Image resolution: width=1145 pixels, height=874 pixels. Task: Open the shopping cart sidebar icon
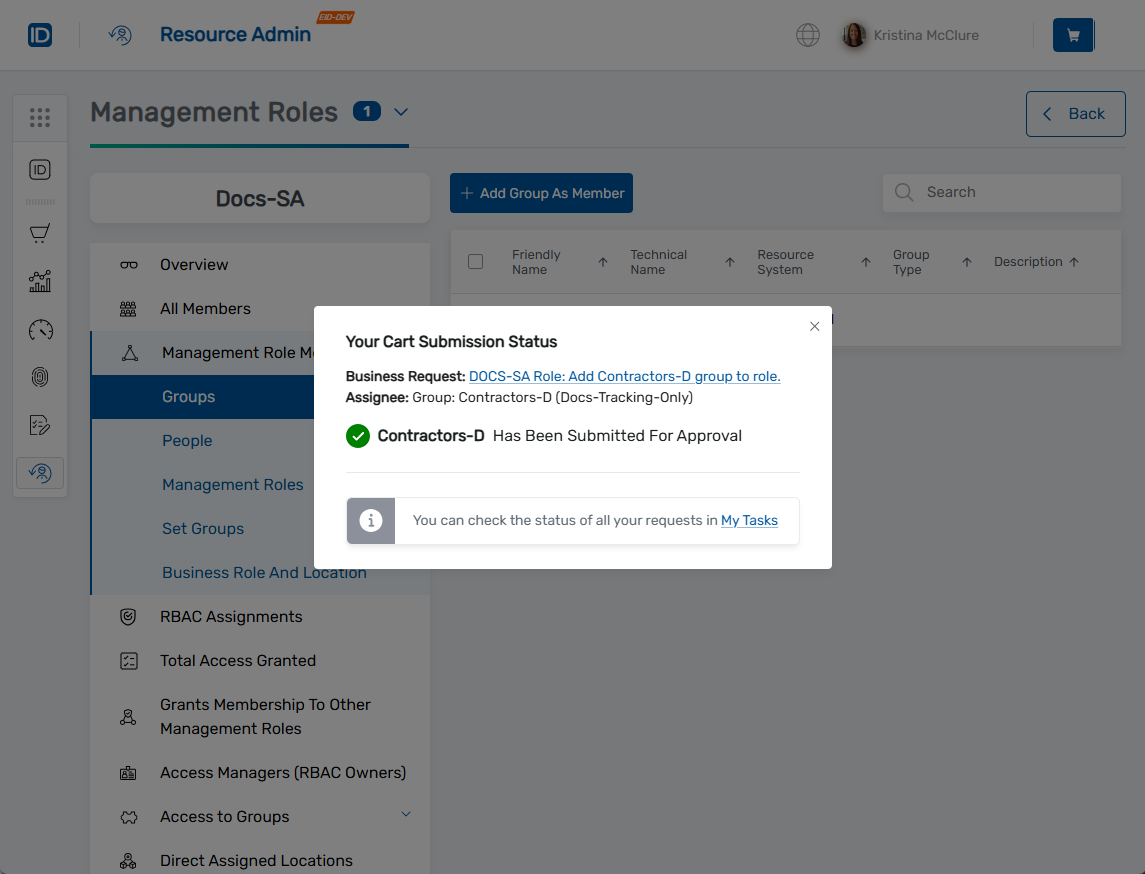(40, 232)
